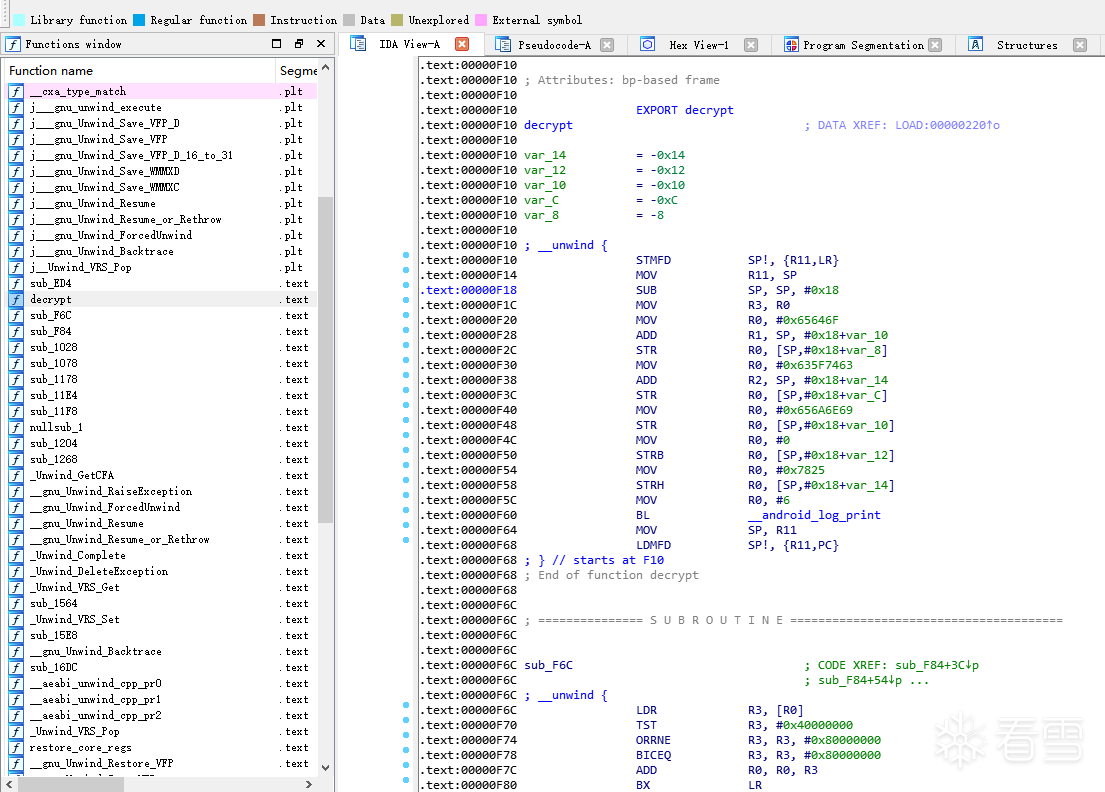
Task: Float the Functions window panel
Action: (x=299, y=44)
